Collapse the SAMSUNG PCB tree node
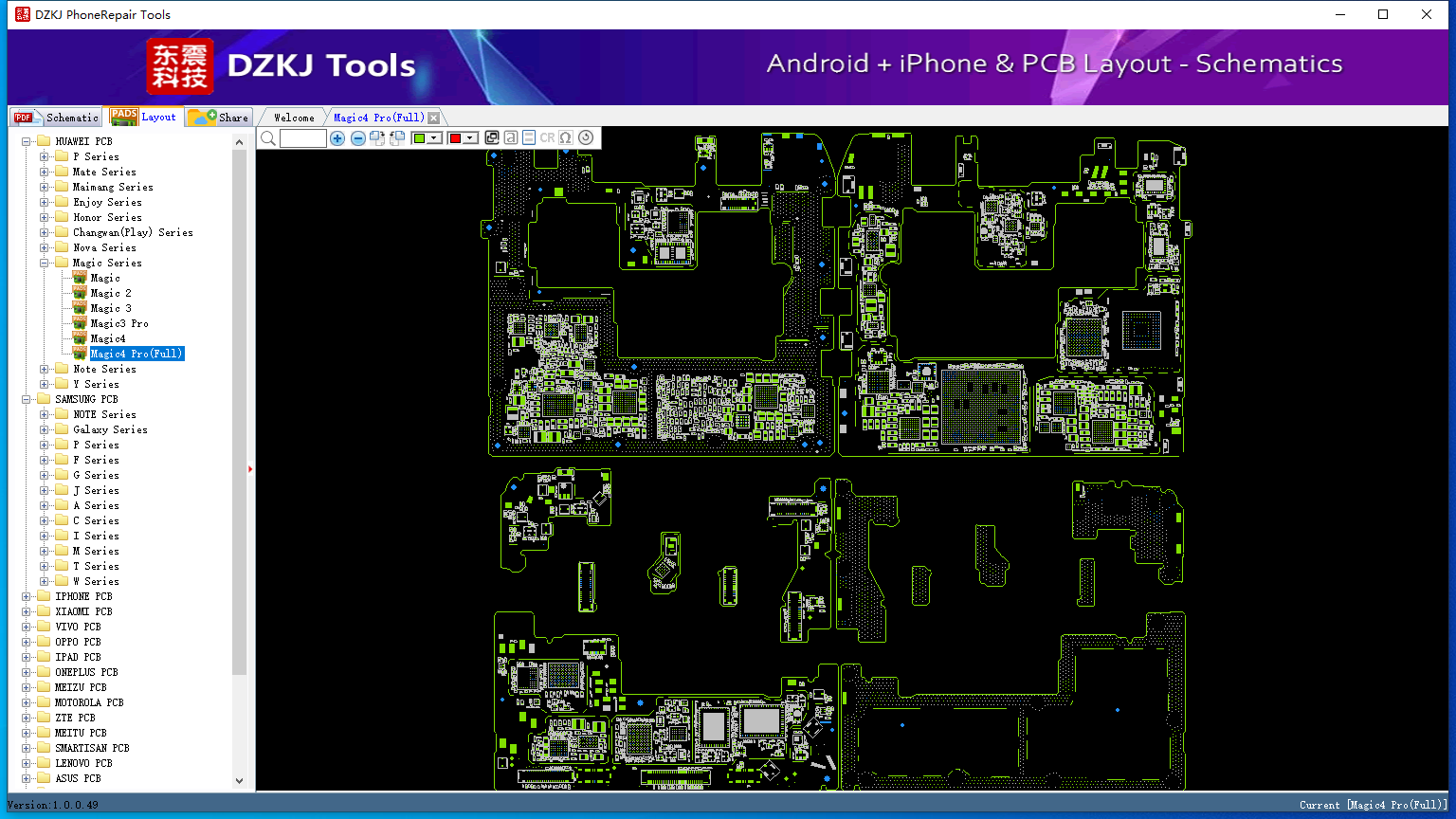The width and height of the screenshot is (1456, 819). tap(27, 399)
